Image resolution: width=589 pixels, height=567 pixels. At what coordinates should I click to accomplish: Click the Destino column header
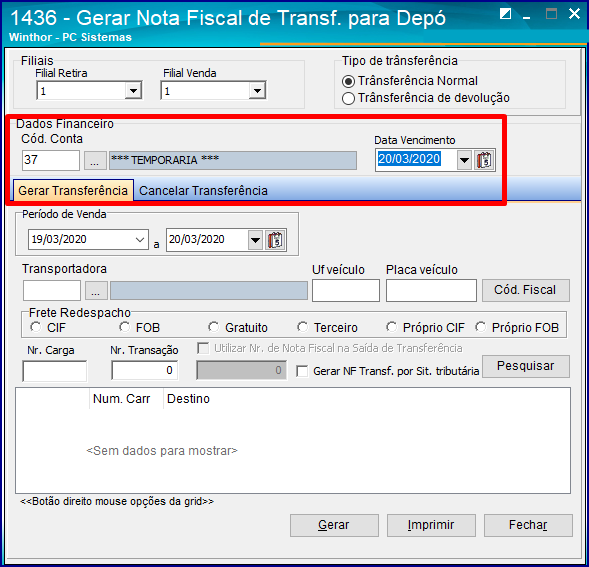click(188, 399)
